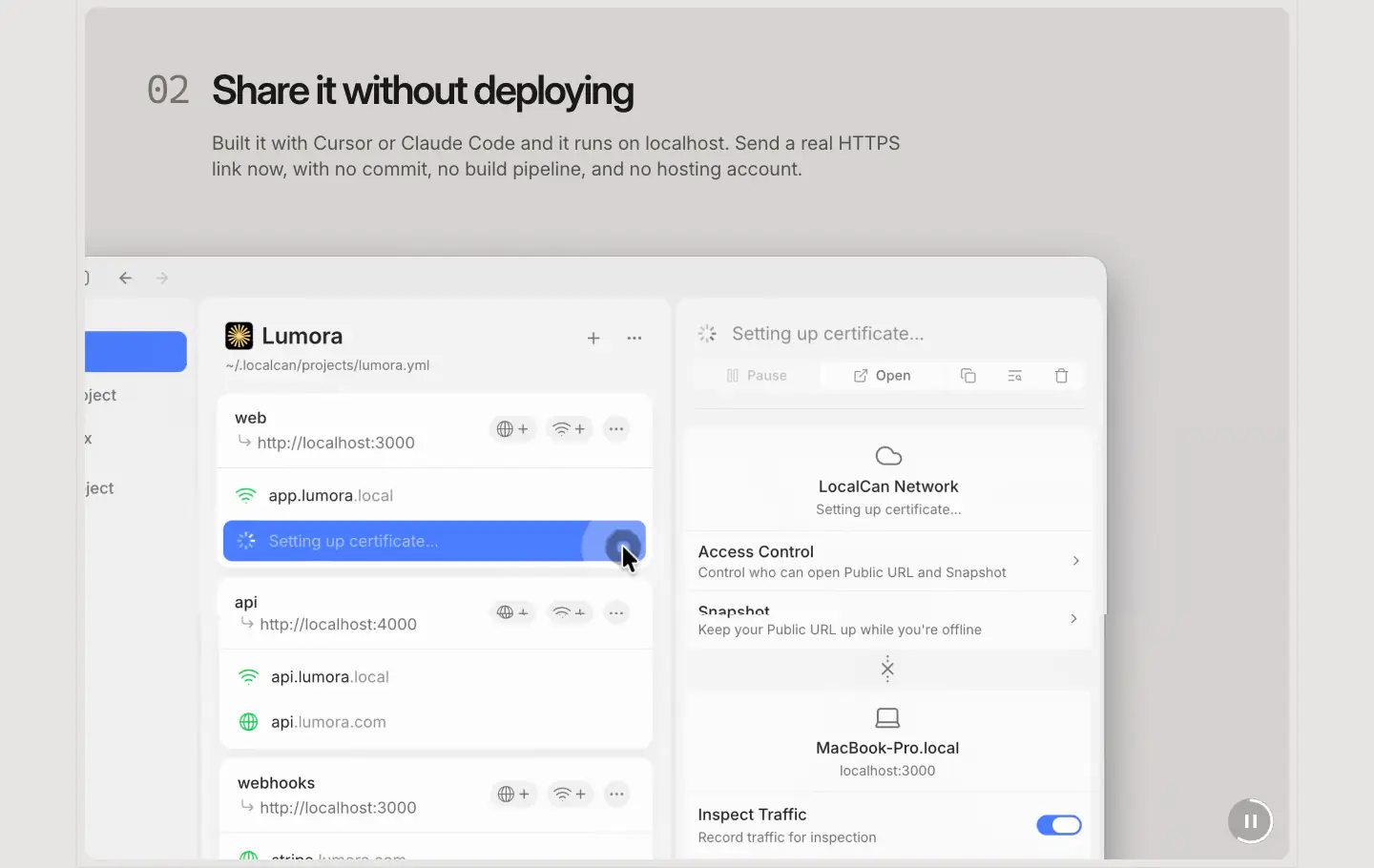Click the back arrow in the app toolbar
This screenshot has height=868, width=1374.
click(x=125, y=279)
